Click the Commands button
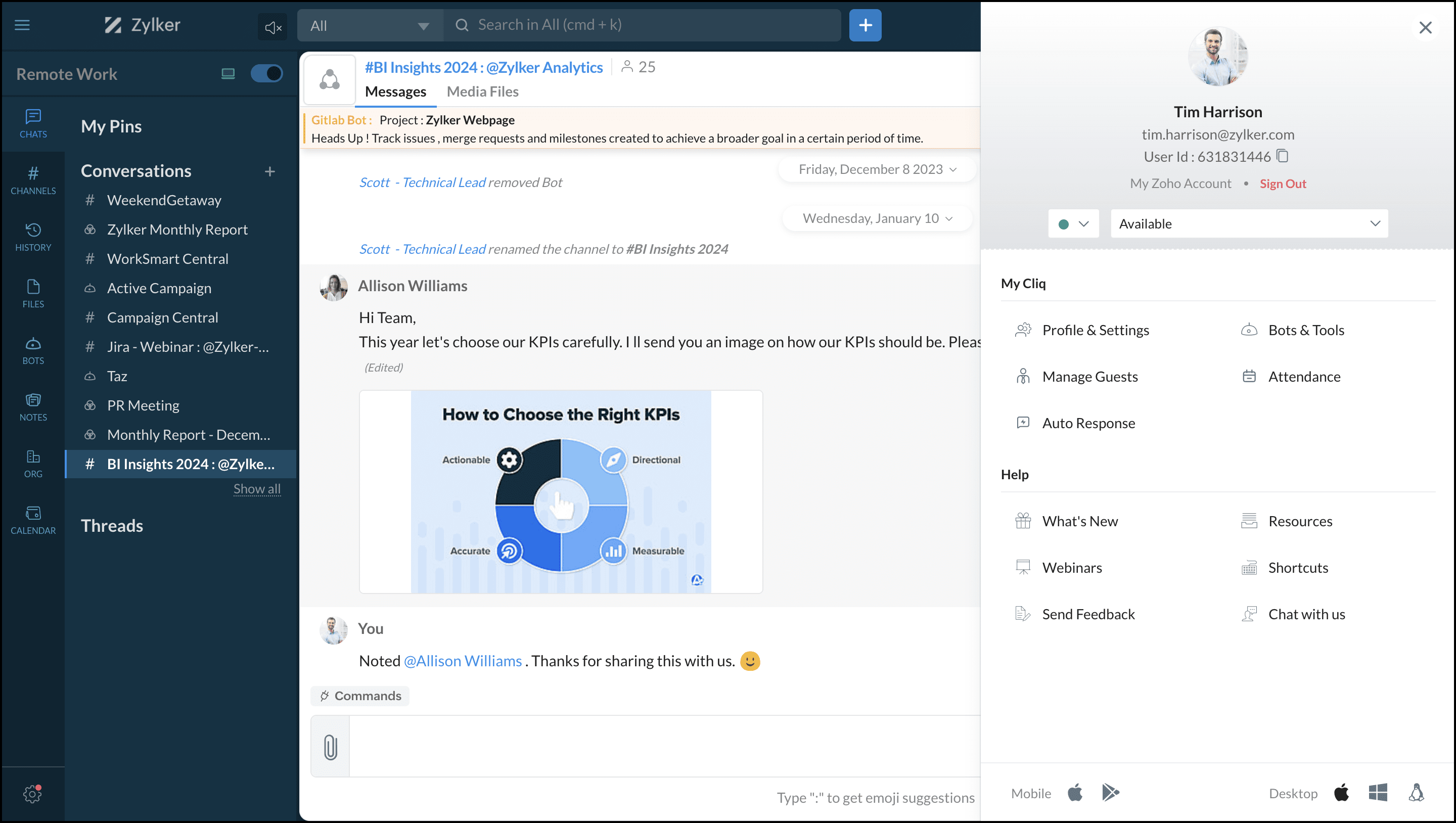1456x823 pixels. [360, 696]
